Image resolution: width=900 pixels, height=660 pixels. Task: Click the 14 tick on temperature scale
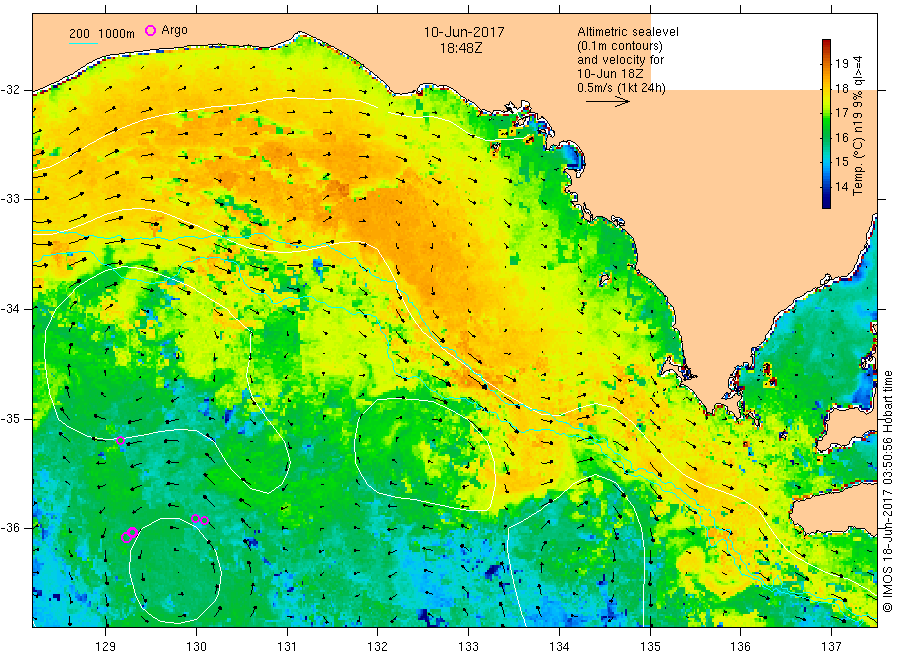(841, 187)
